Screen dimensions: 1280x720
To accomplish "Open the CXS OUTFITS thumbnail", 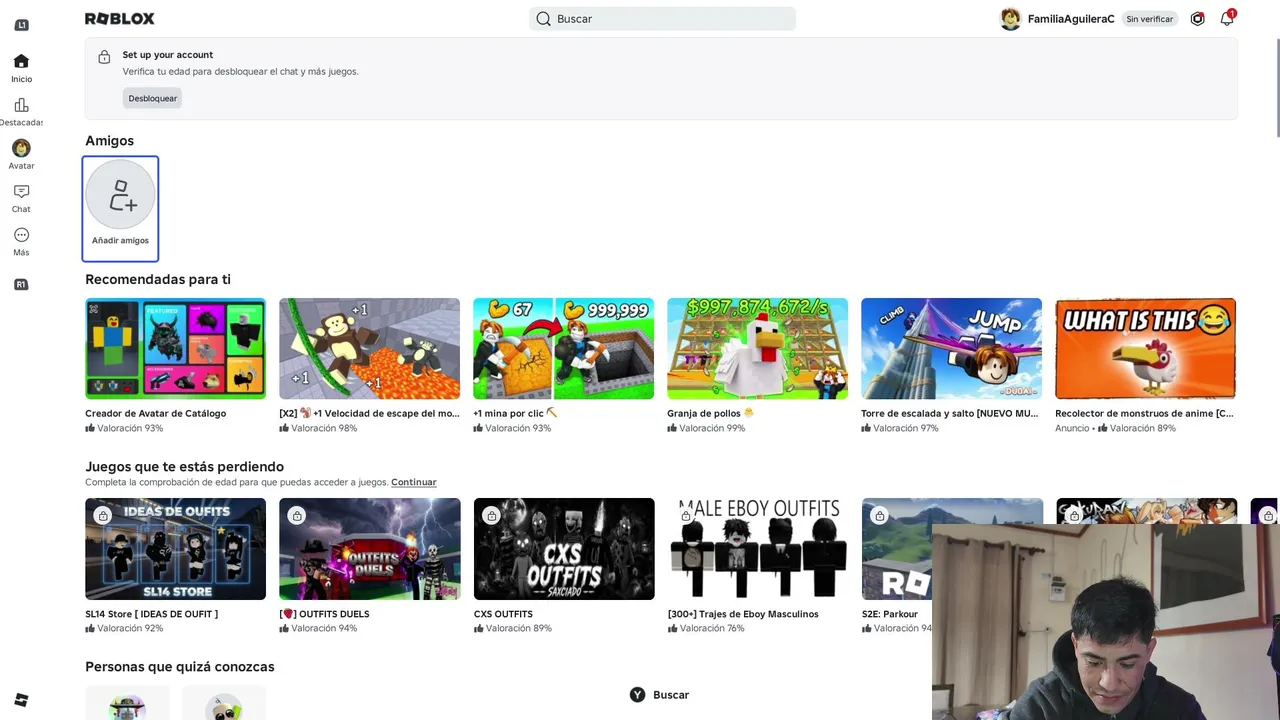I will [564, 549].
